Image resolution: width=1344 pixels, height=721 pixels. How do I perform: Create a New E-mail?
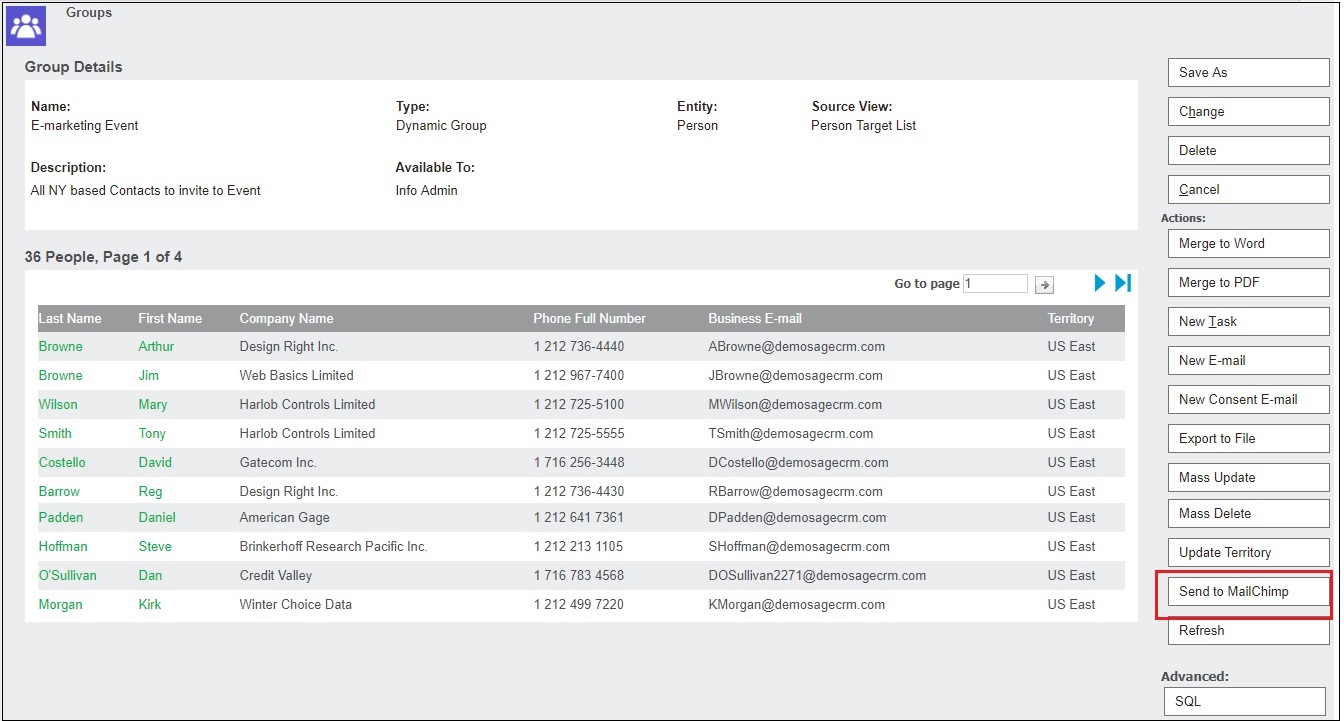click(1248, 360)
